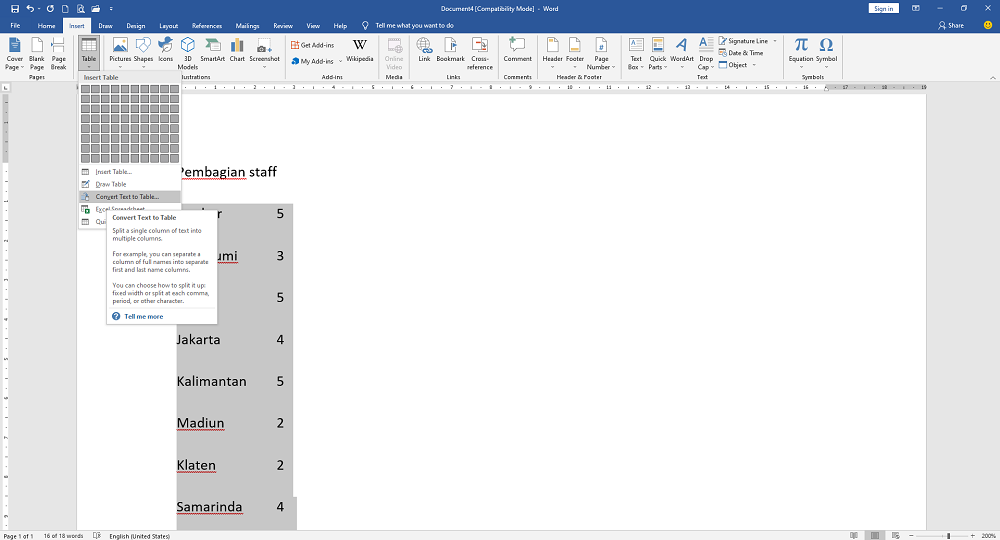Insert a Chart
Image resolution: width=1000 pixels, height=540 pixels.
237,50
